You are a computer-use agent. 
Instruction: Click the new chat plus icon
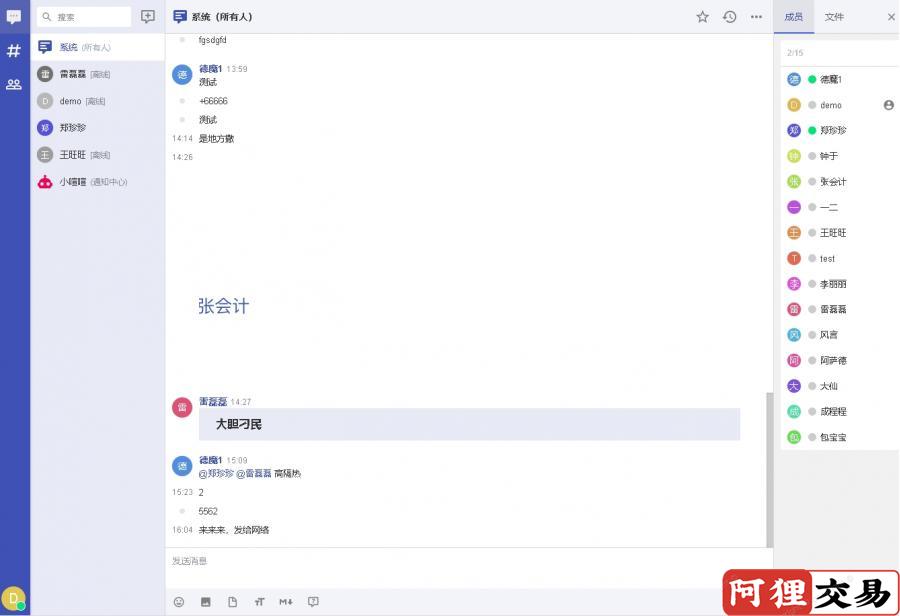coord(148,17)
